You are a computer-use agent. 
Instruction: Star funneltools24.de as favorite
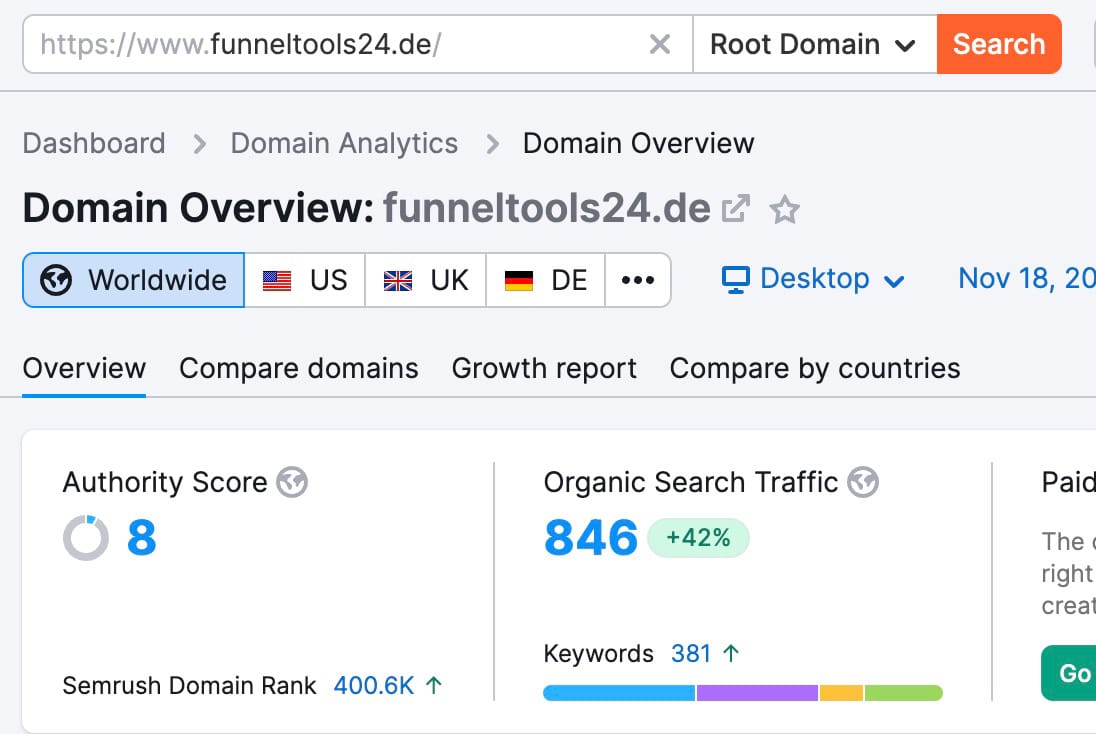coord(785,210)
